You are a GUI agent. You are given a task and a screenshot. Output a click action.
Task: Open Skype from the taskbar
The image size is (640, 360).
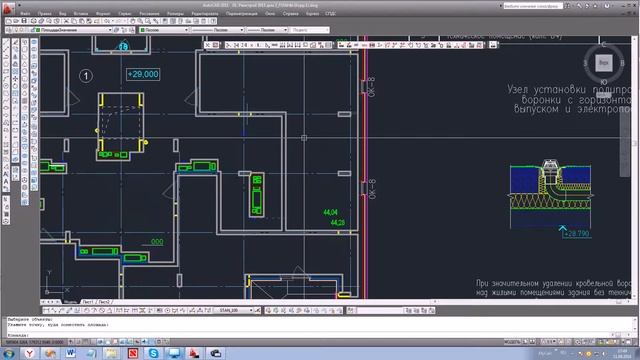153,353
